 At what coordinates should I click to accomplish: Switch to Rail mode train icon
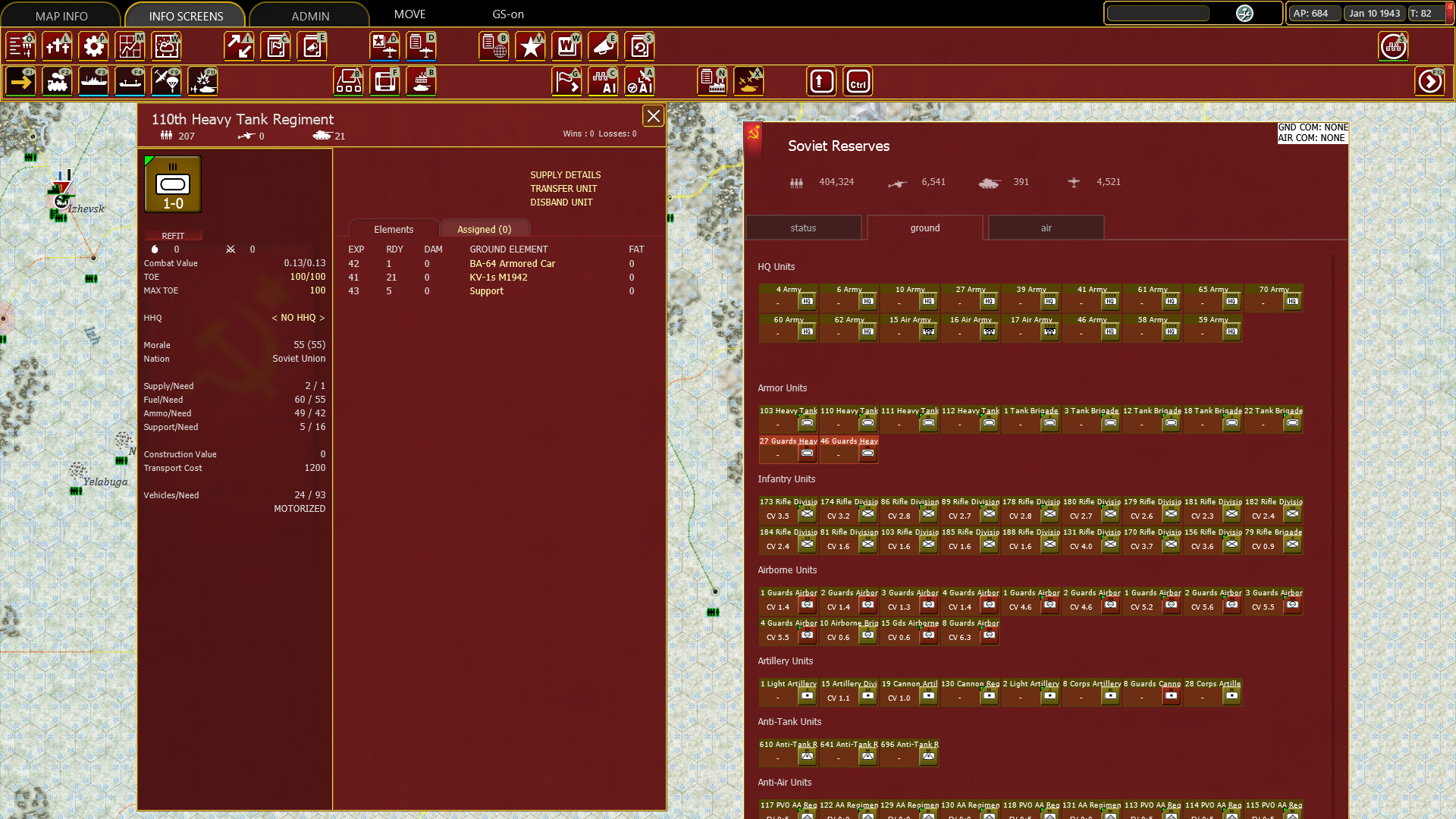(x=58, y=82)
